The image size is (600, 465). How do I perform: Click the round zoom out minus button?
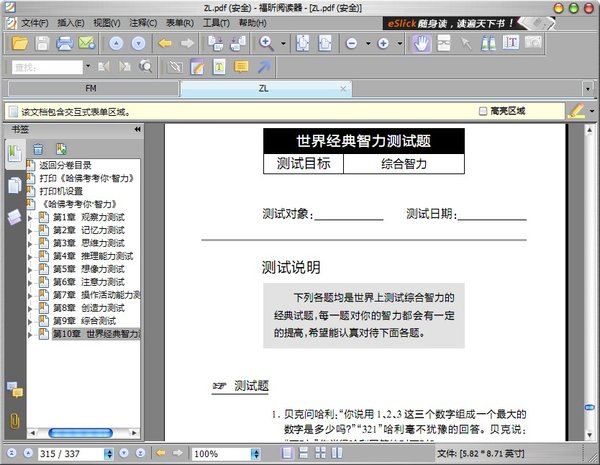click(x=351, y=43)
